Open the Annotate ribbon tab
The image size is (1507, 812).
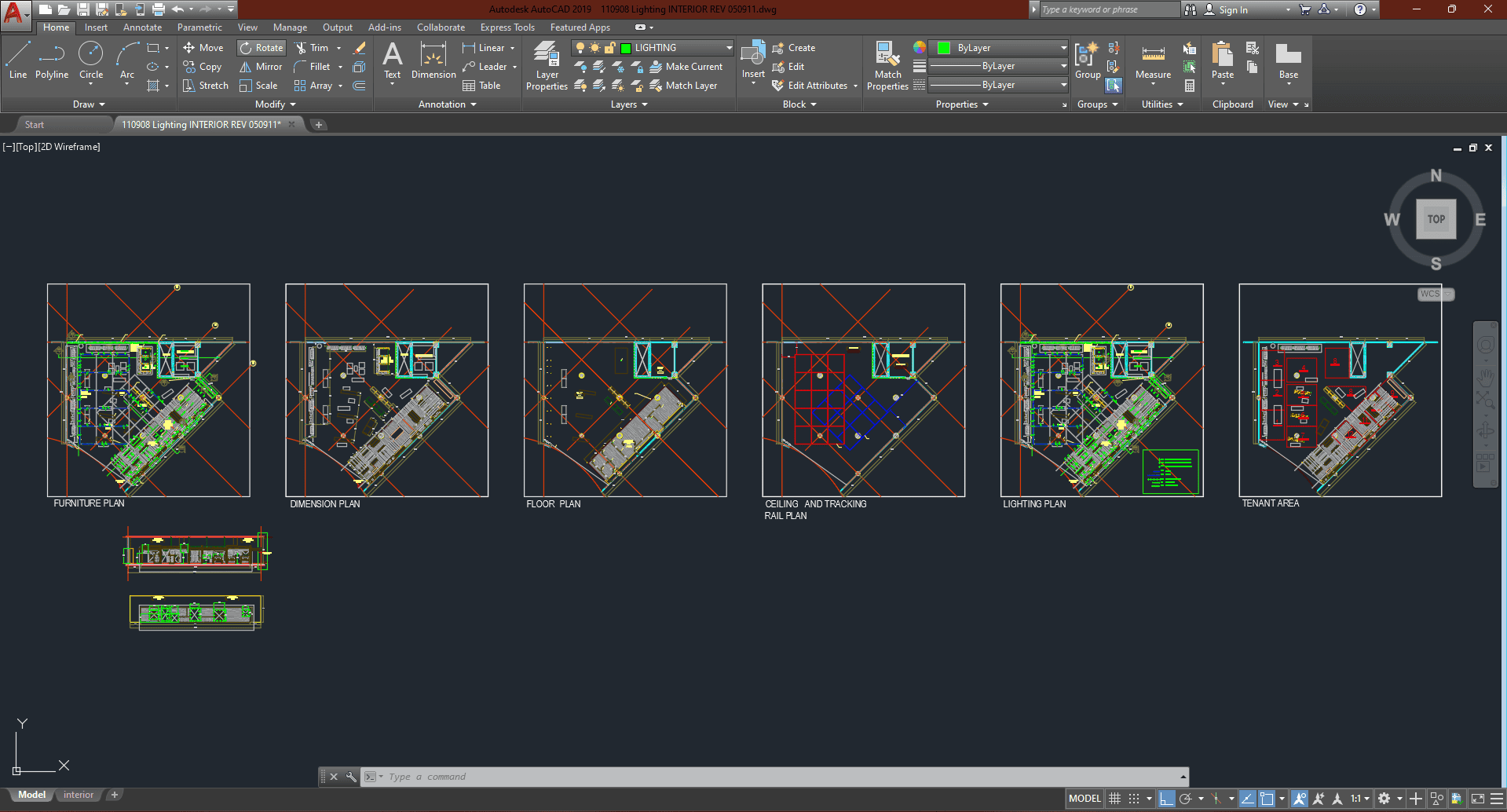[142, 27]
